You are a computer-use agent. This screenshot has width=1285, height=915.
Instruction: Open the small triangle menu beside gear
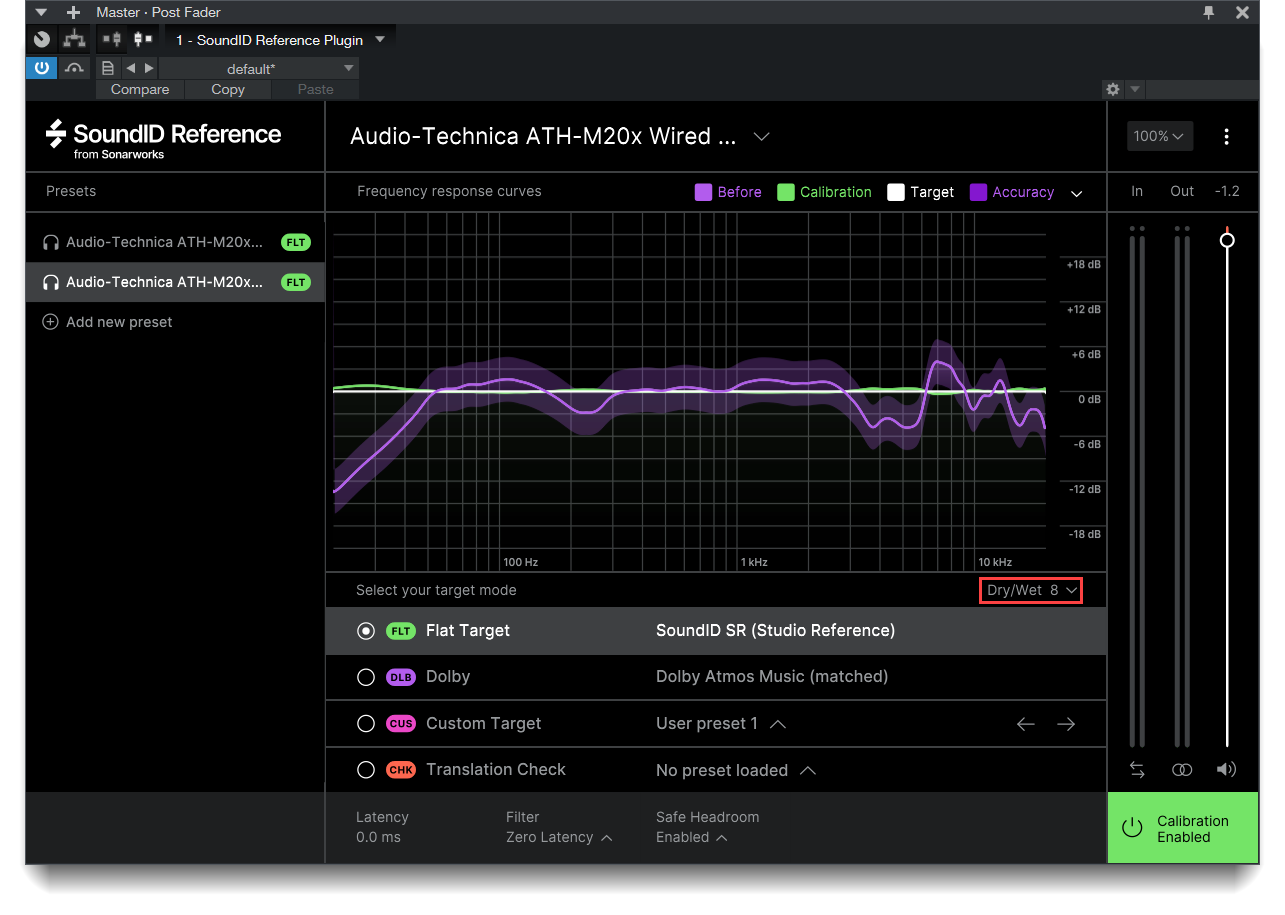point(1134,89)
